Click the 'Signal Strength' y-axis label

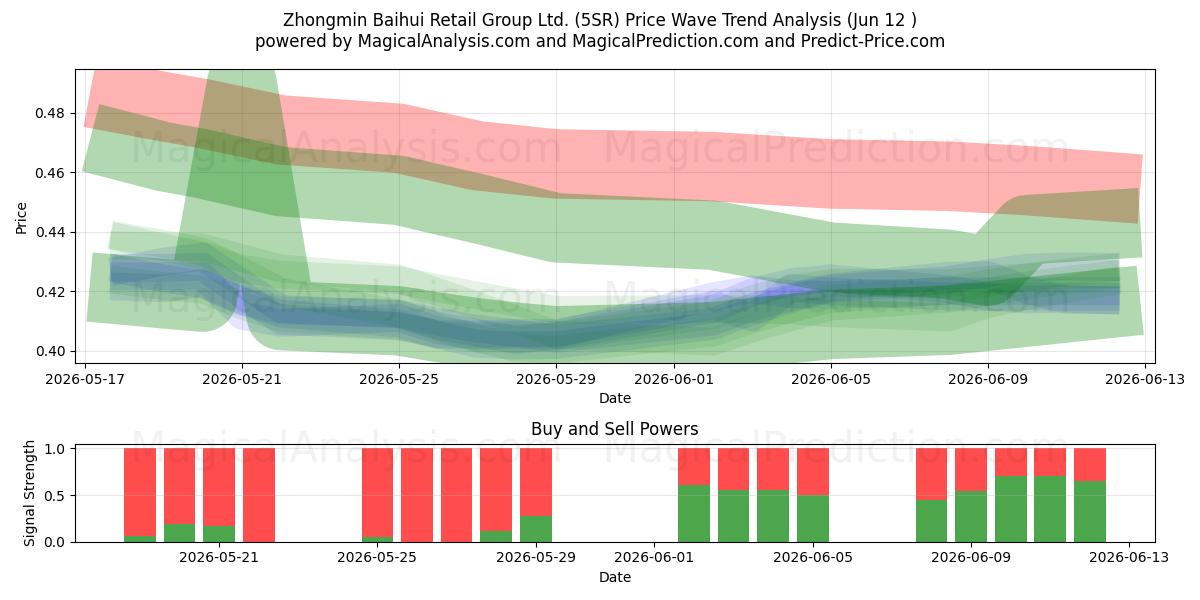pos(30,493)
